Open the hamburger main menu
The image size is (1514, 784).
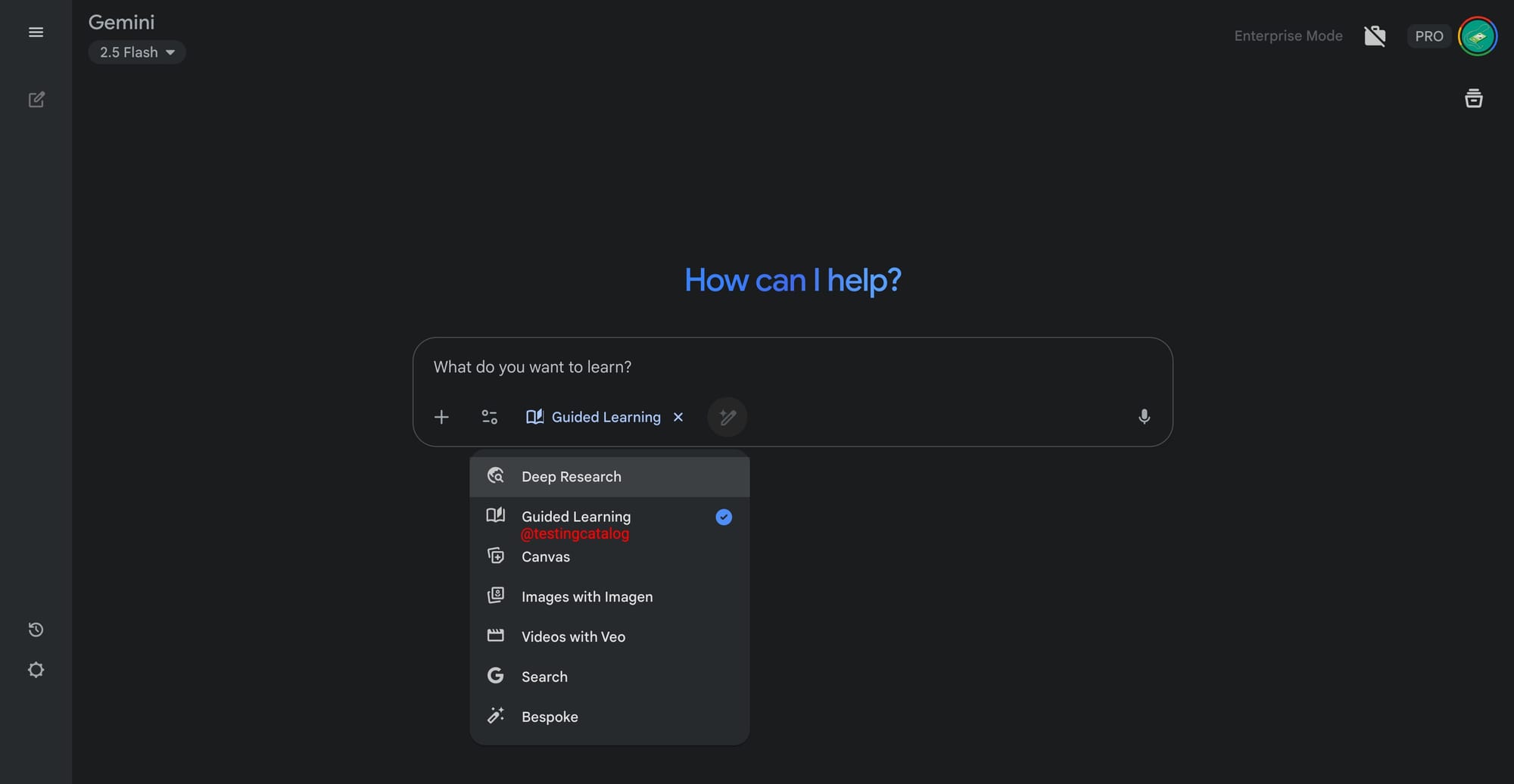(36, 33)
